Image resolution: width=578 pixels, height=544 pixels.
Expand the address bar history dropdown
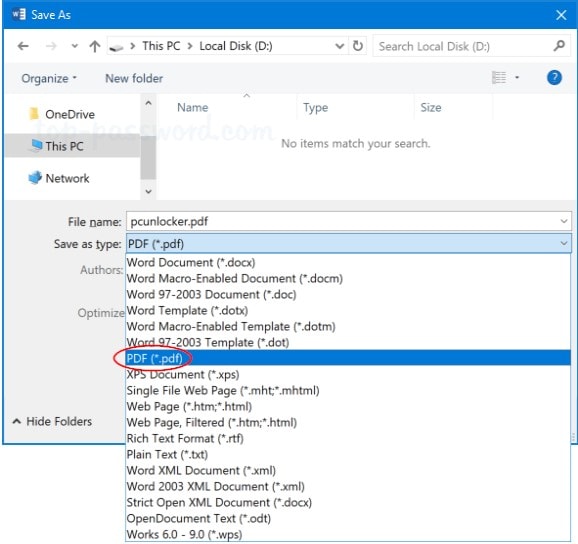point(340,46)
